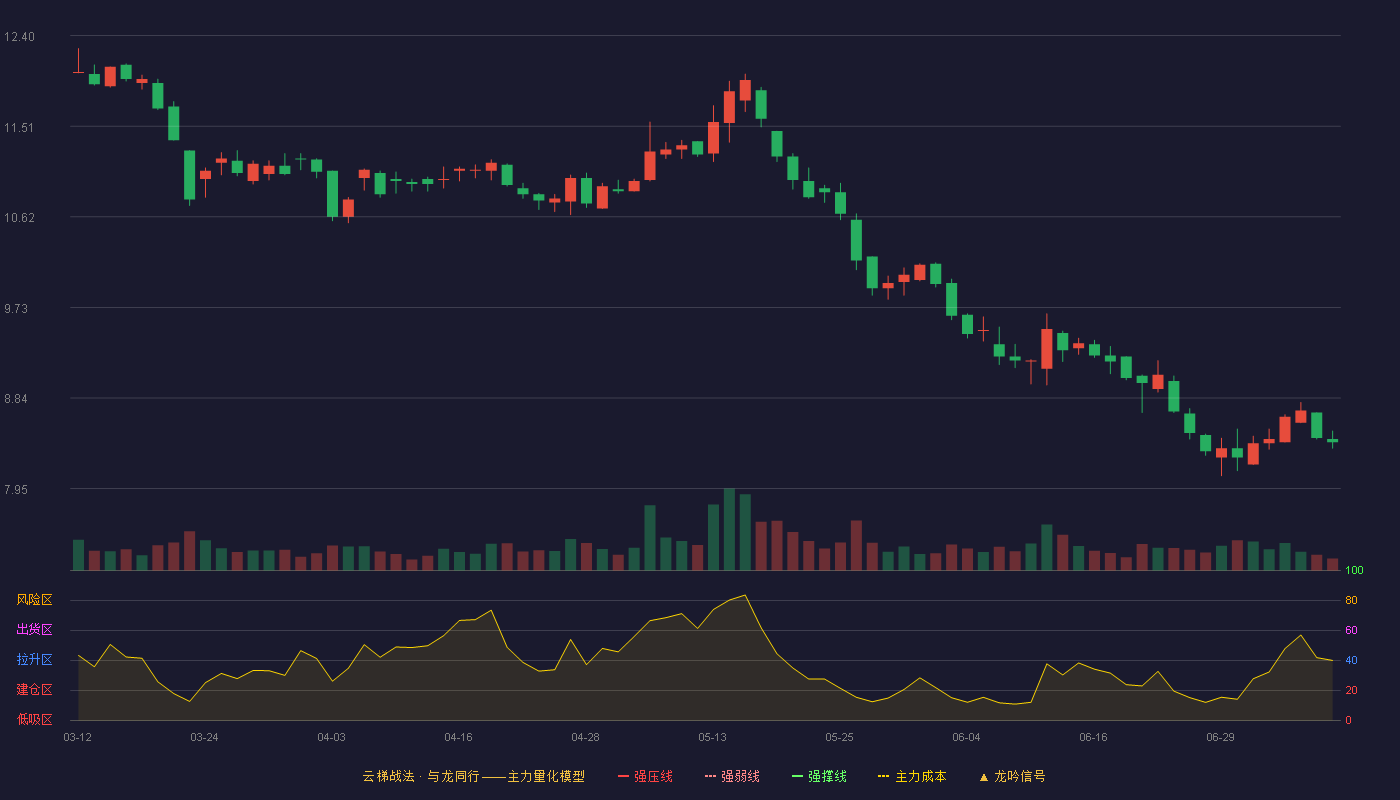Click the 龙吟信号 triangle legend icon
1400x800 pixels.
[x=984, y=777]
